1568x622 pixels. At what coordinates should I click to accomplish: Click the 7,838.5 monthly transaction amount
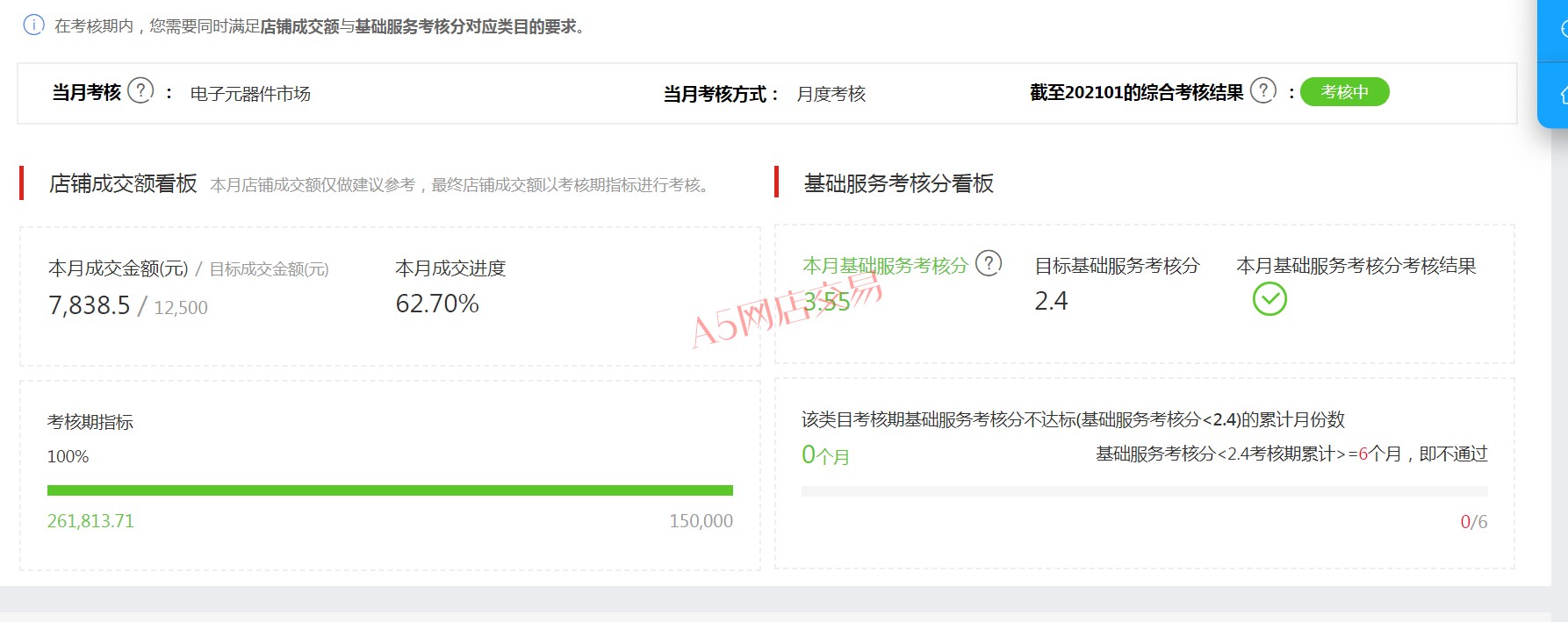(x=89, y=305)
